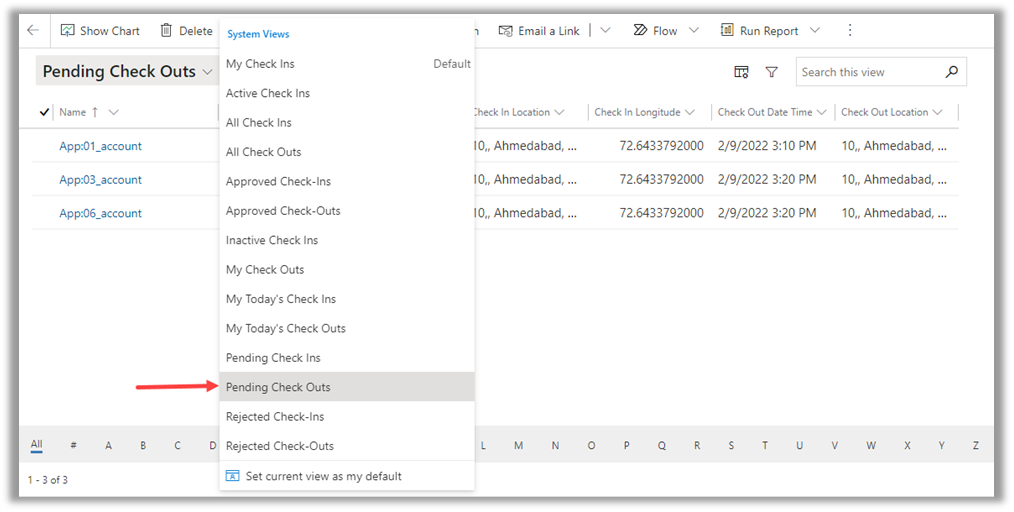This screenshot has height=512, width=1014.
Task: Open the more commands ellipsis menu
Action: pyautogui.click(x=850, y=31)
